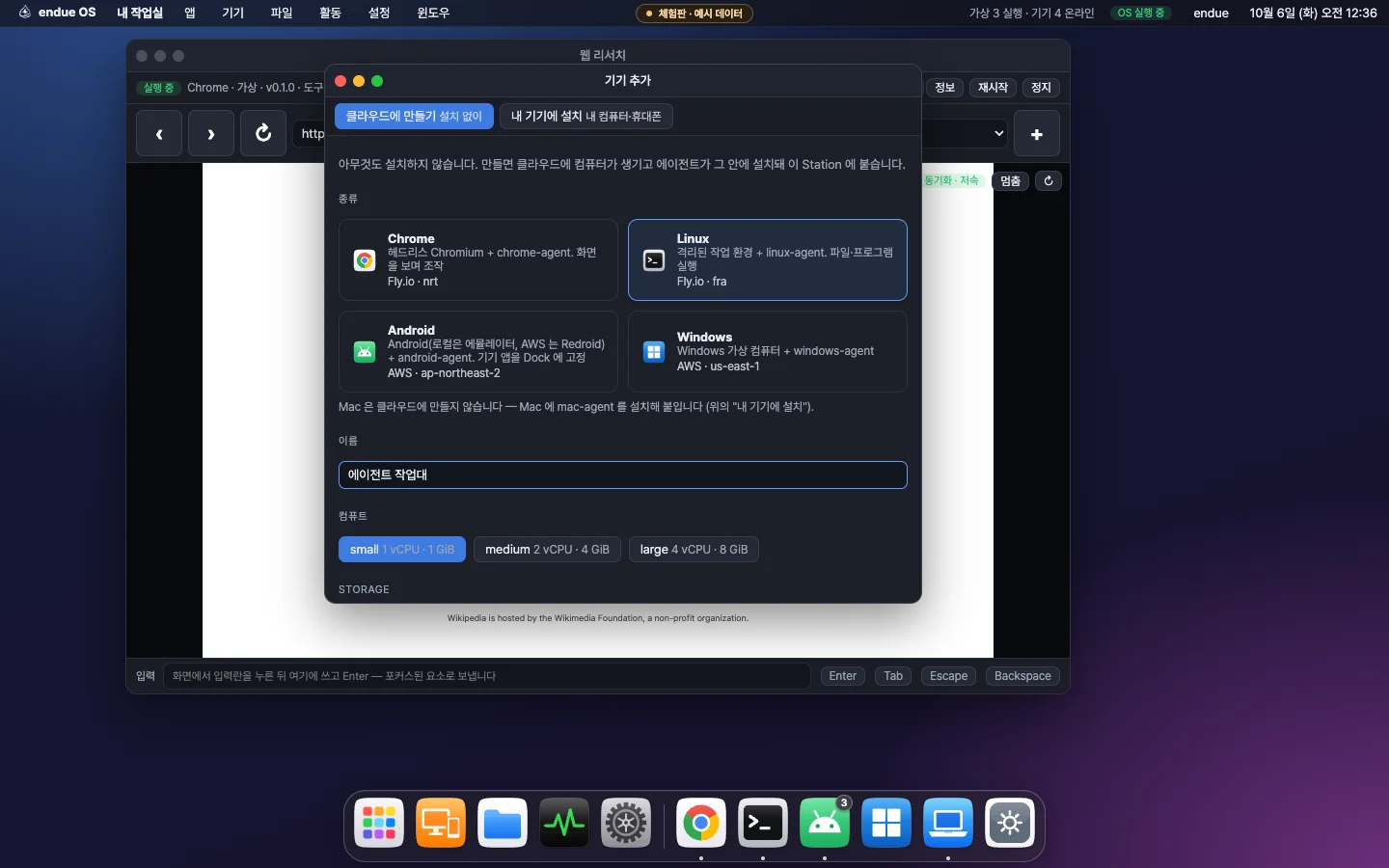Viewport: 1389px width, 868px height.
Task: Select the Linux device type card
Action: pos(768,260)
